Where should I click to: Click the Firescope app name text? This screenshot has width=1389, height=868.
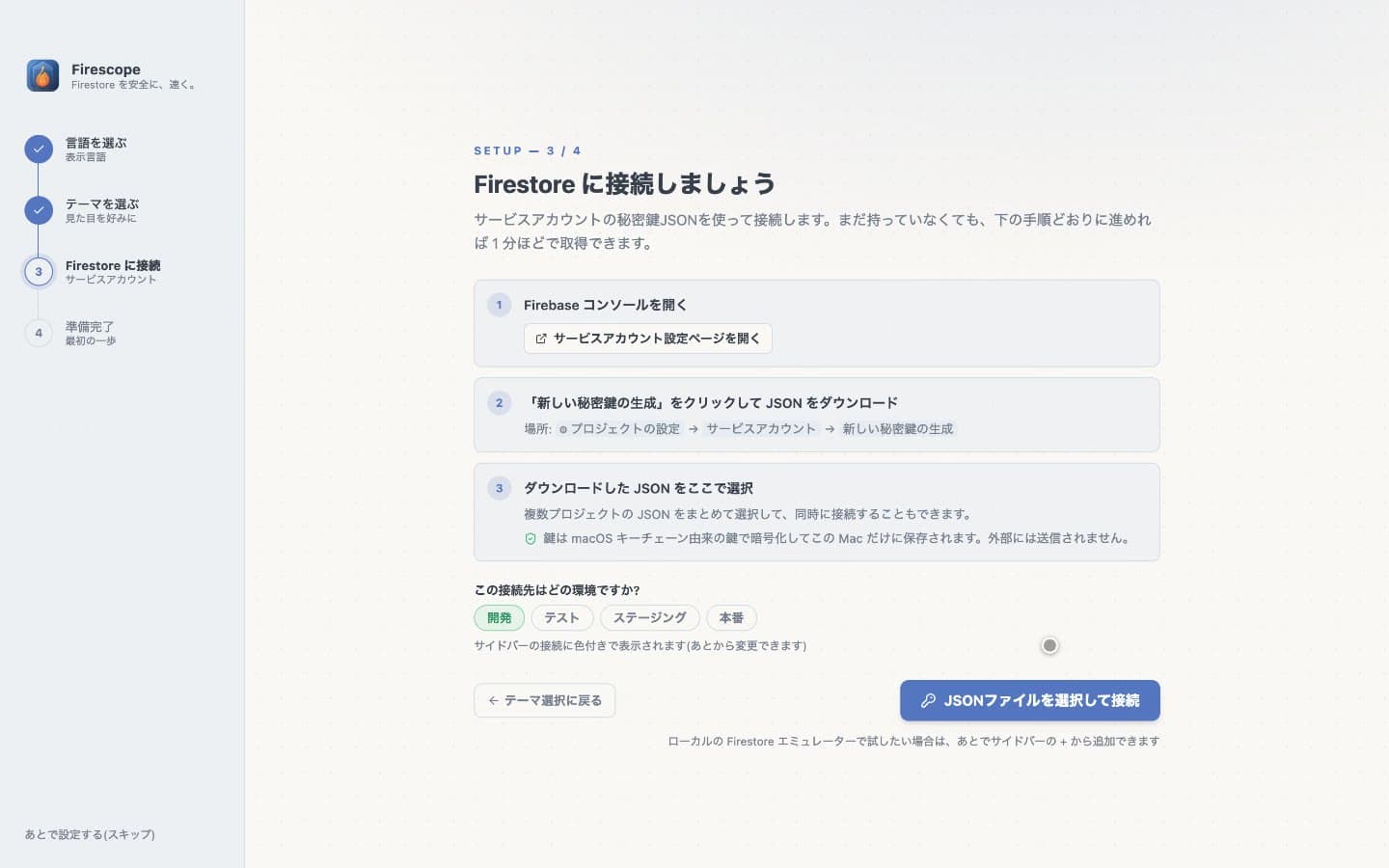(x=106, y=69)
